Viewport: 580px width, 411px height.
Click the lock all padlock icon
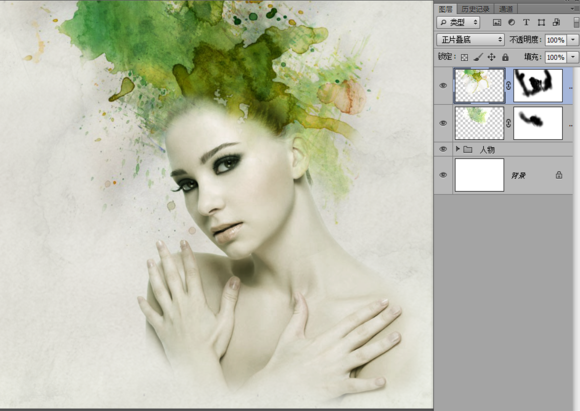pos(505,57)
